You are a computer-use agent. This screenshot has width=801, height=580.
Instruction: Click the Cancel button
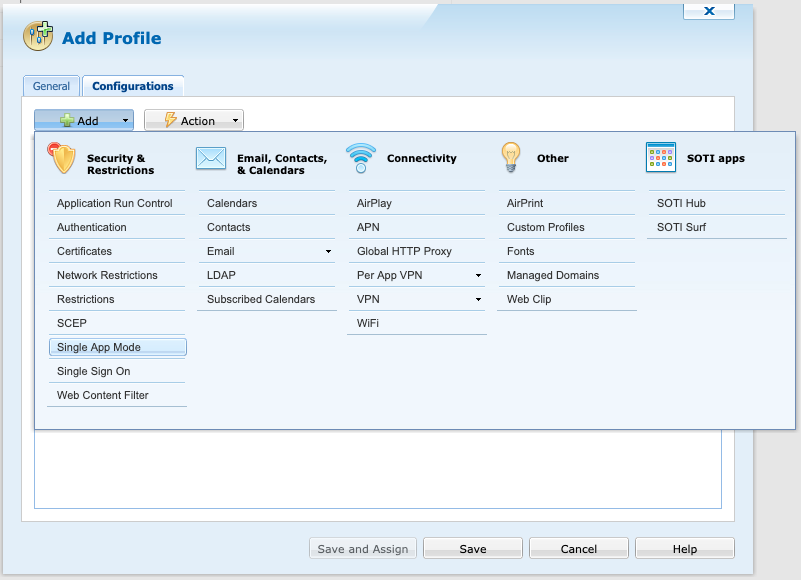pyautogui.click(x=579, y=549)
